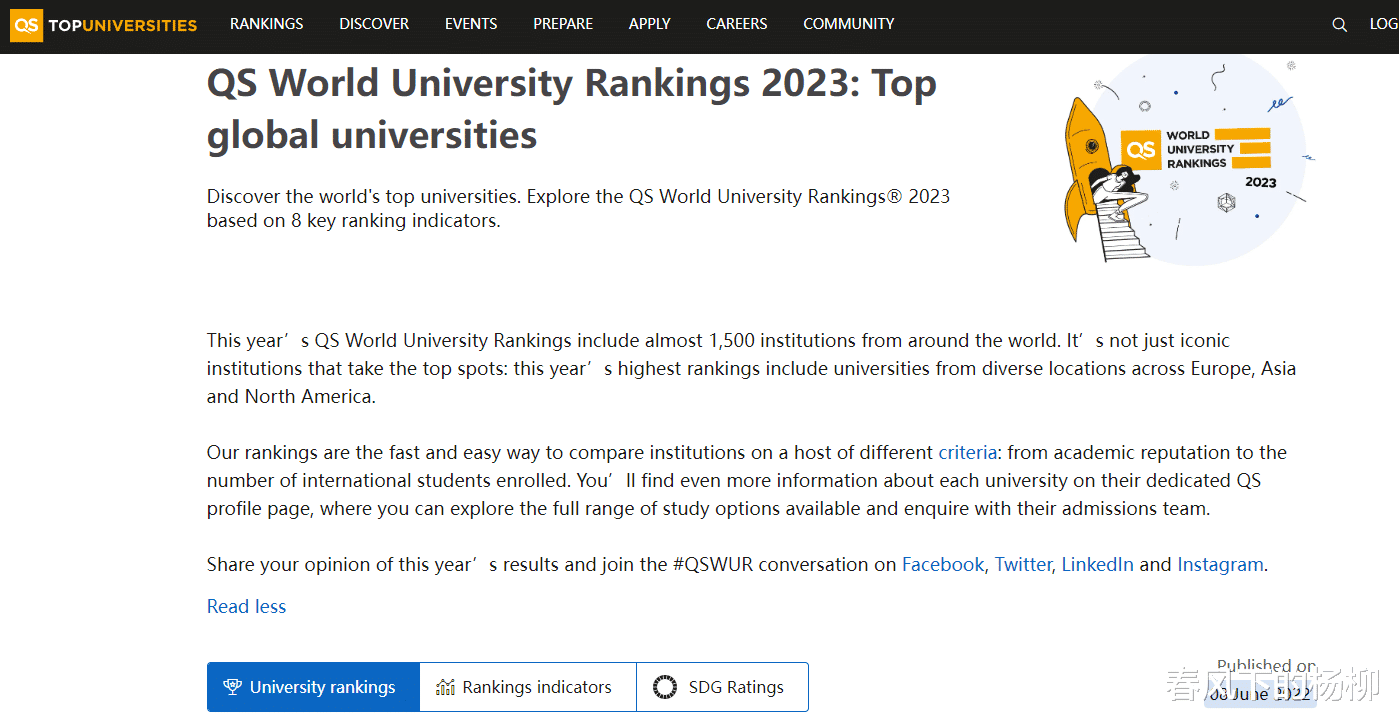Screen dimensions: 1399x725
Task: Click the bar chart icon beside Rankings indicators
Action: [x=445, y=687]
